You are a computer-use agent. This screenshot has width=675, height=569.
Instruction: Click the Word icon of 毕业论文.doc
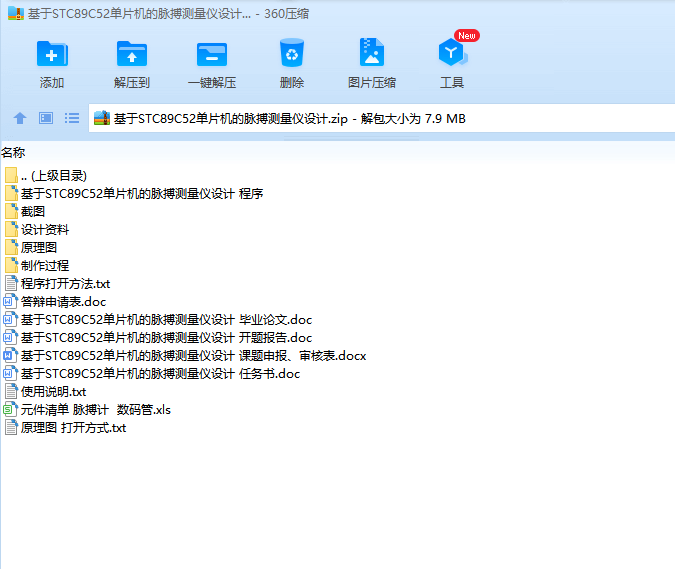(x=10, y=320)
